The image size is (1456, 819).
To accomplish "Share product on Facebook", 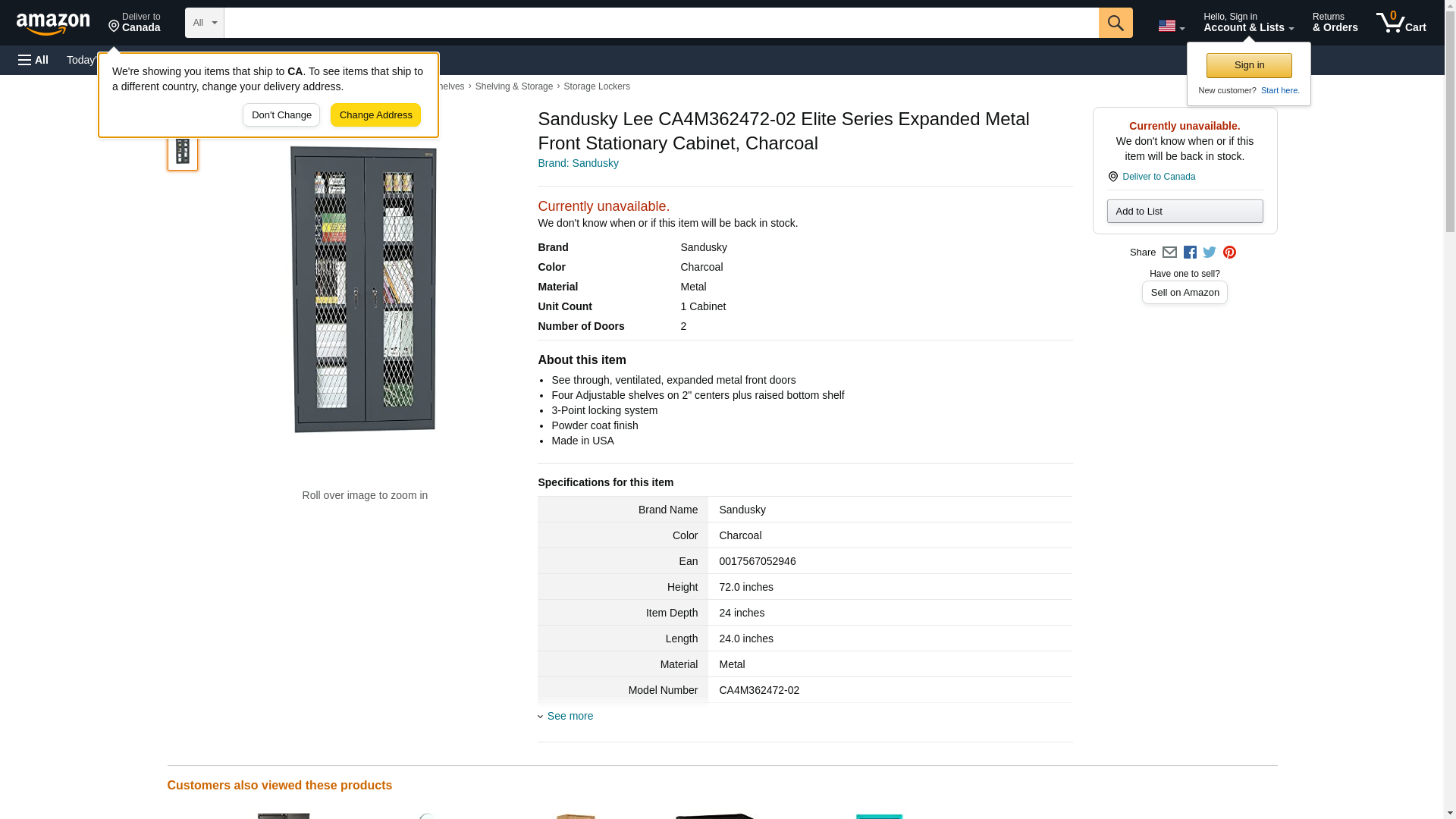I will click(x=1190, y=253).
